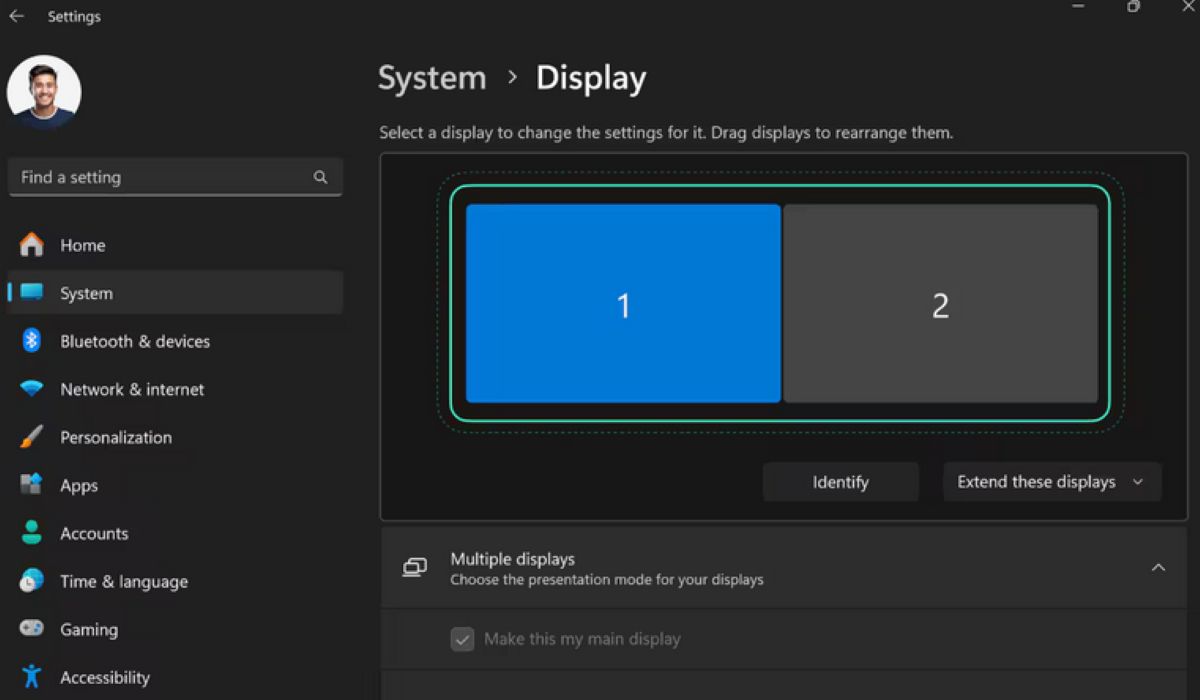Select display 1 in the arrangement
This screenshot has height=700, width=1200.
pos(623,304)
